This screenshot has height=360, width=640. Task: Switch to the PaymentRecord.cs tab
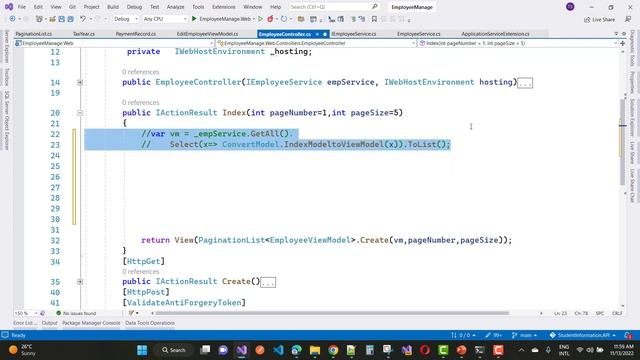(x=136, y=34)
